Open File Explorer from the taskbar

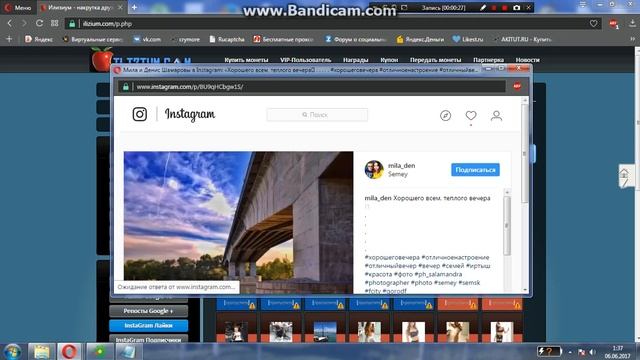42,352
